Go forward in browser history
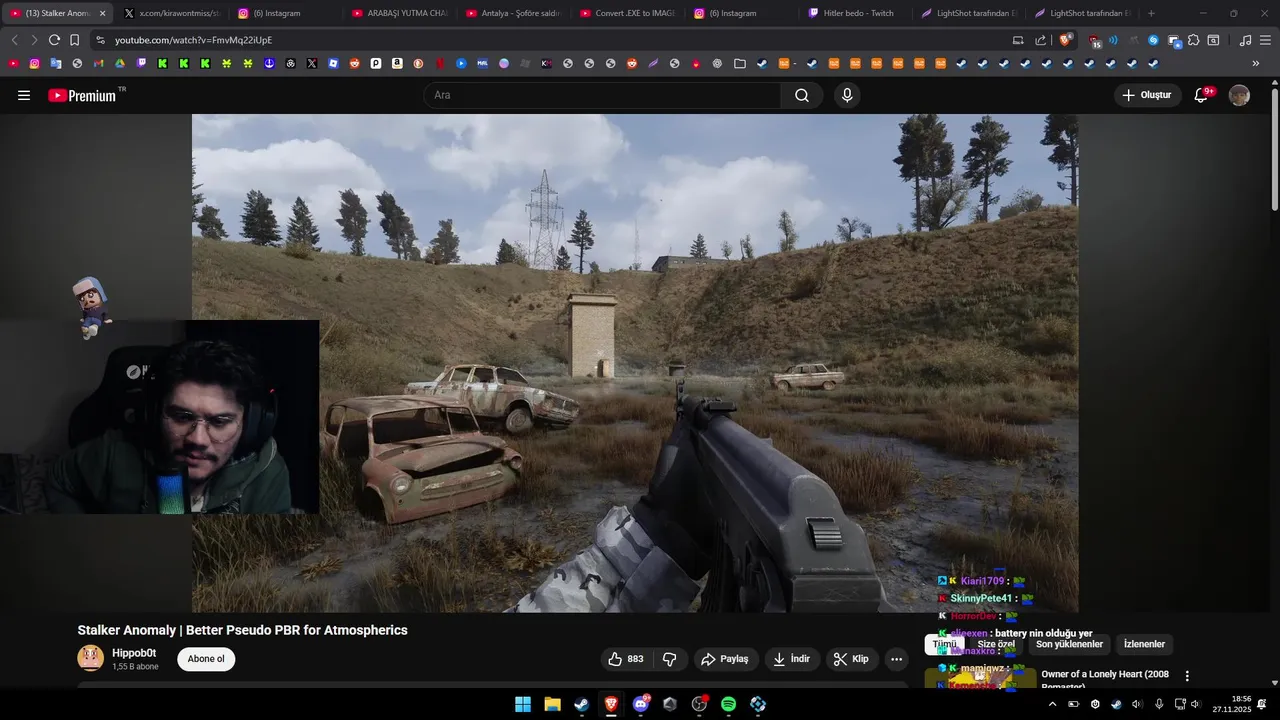This screenshot has height=720, width=1280. pos(34,40)
